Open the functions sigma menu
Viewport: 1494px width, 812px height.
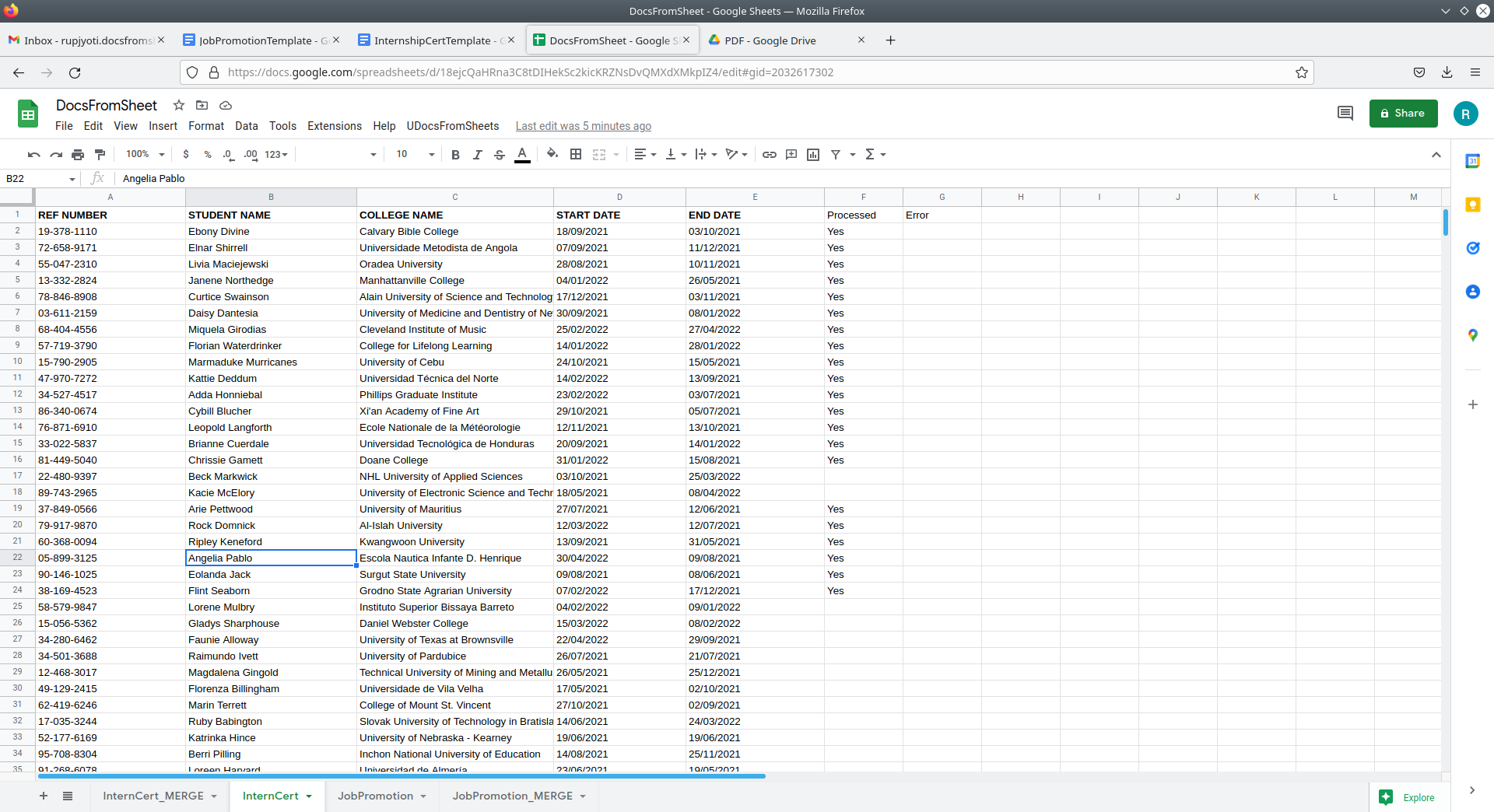875,155
